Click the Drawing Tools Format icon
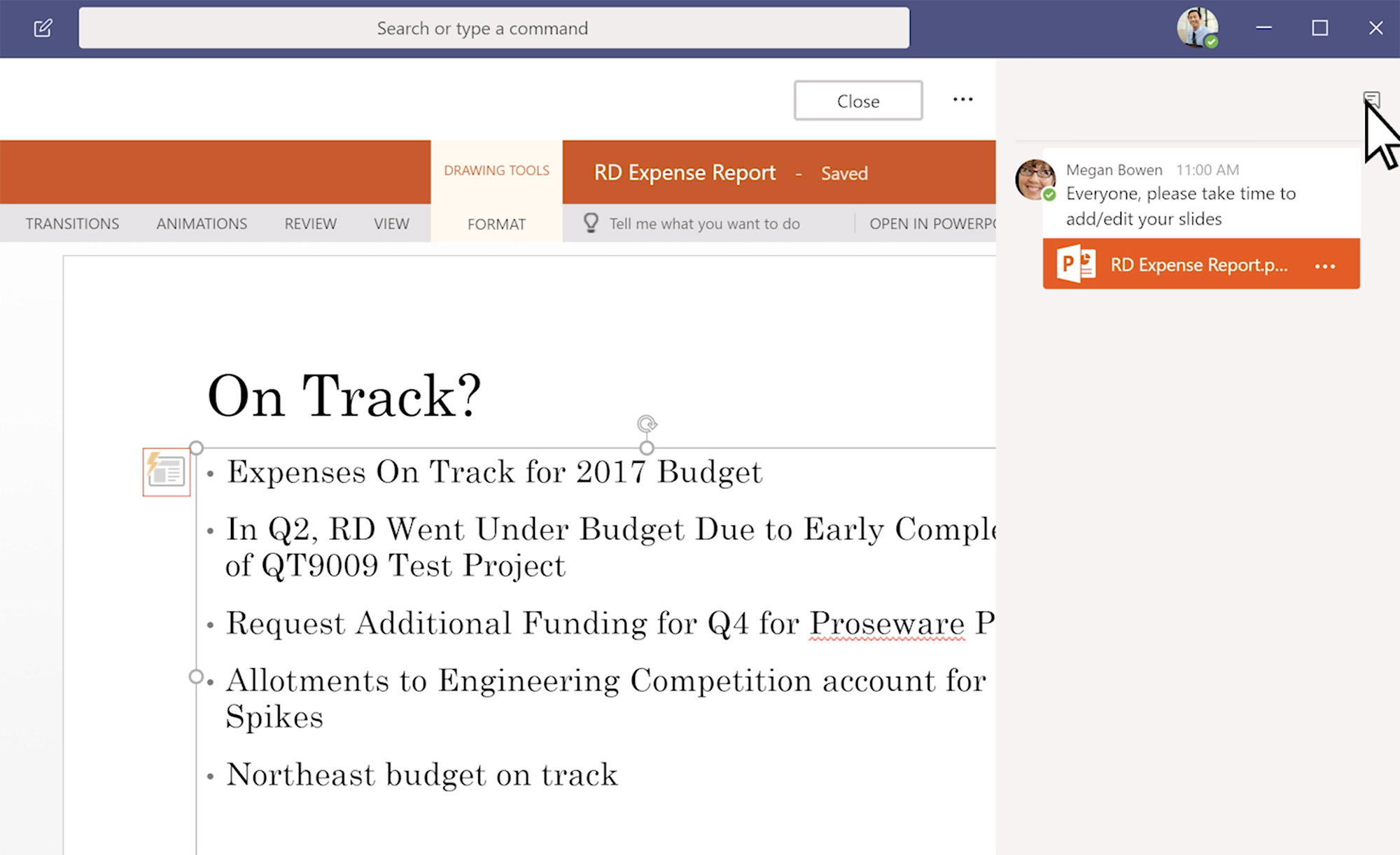 497,222
